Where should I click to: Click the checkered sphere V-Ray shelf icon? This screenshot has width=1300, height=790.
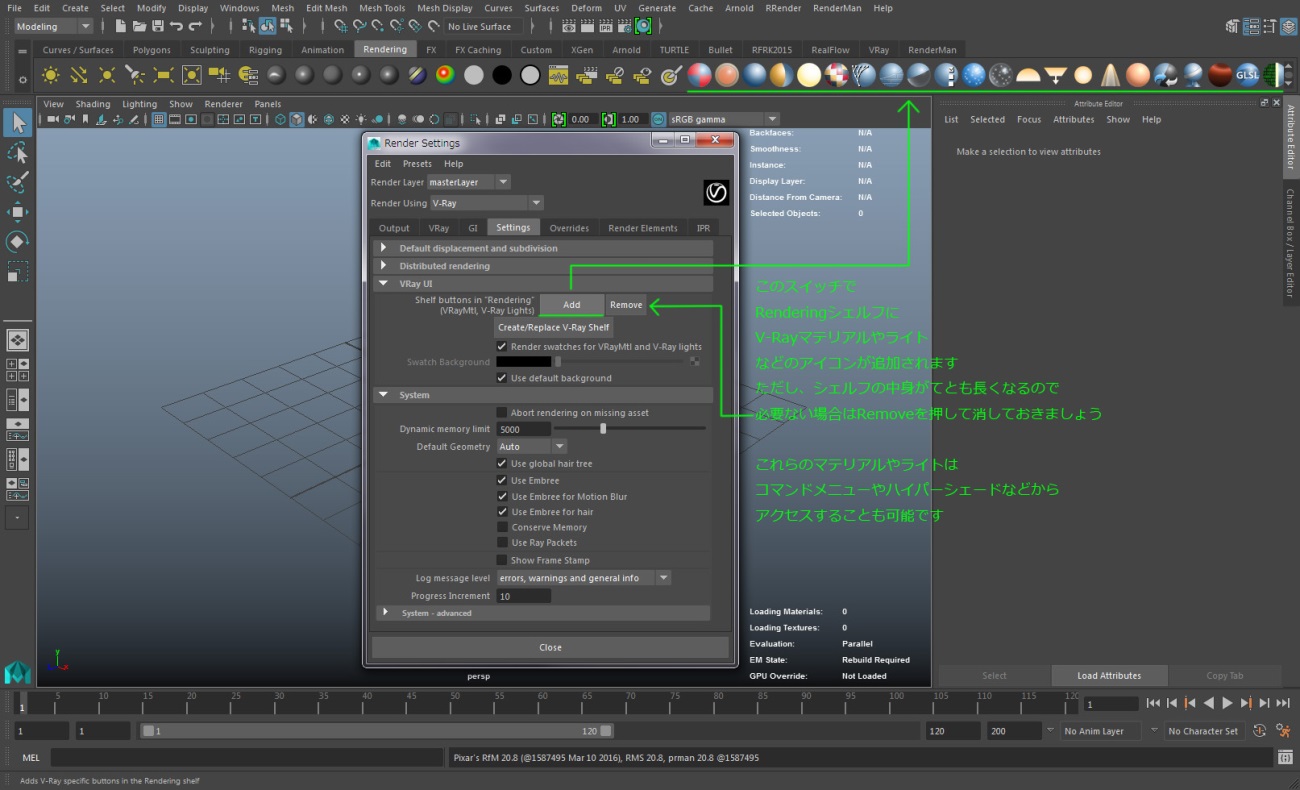point(836,75)
